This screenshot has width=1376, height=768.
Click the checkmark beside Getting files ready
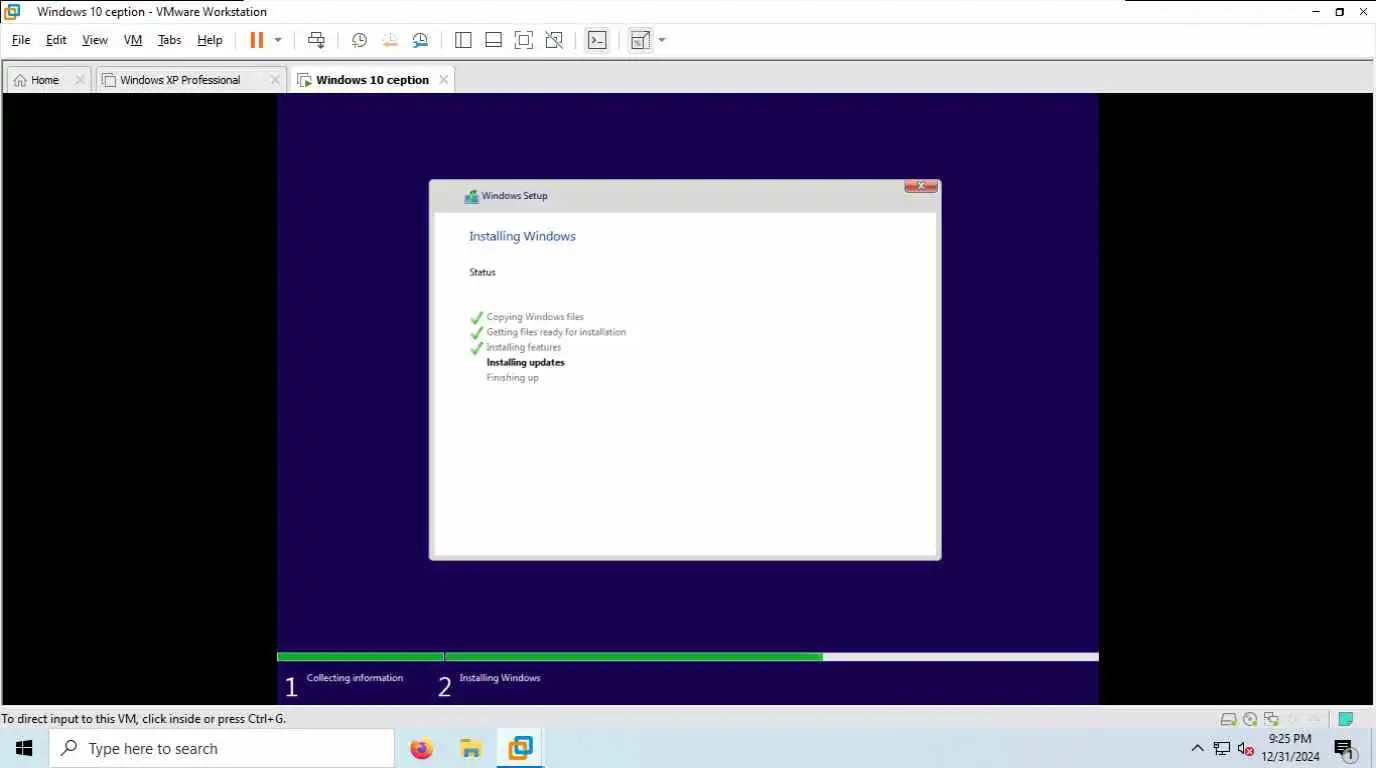477,333
